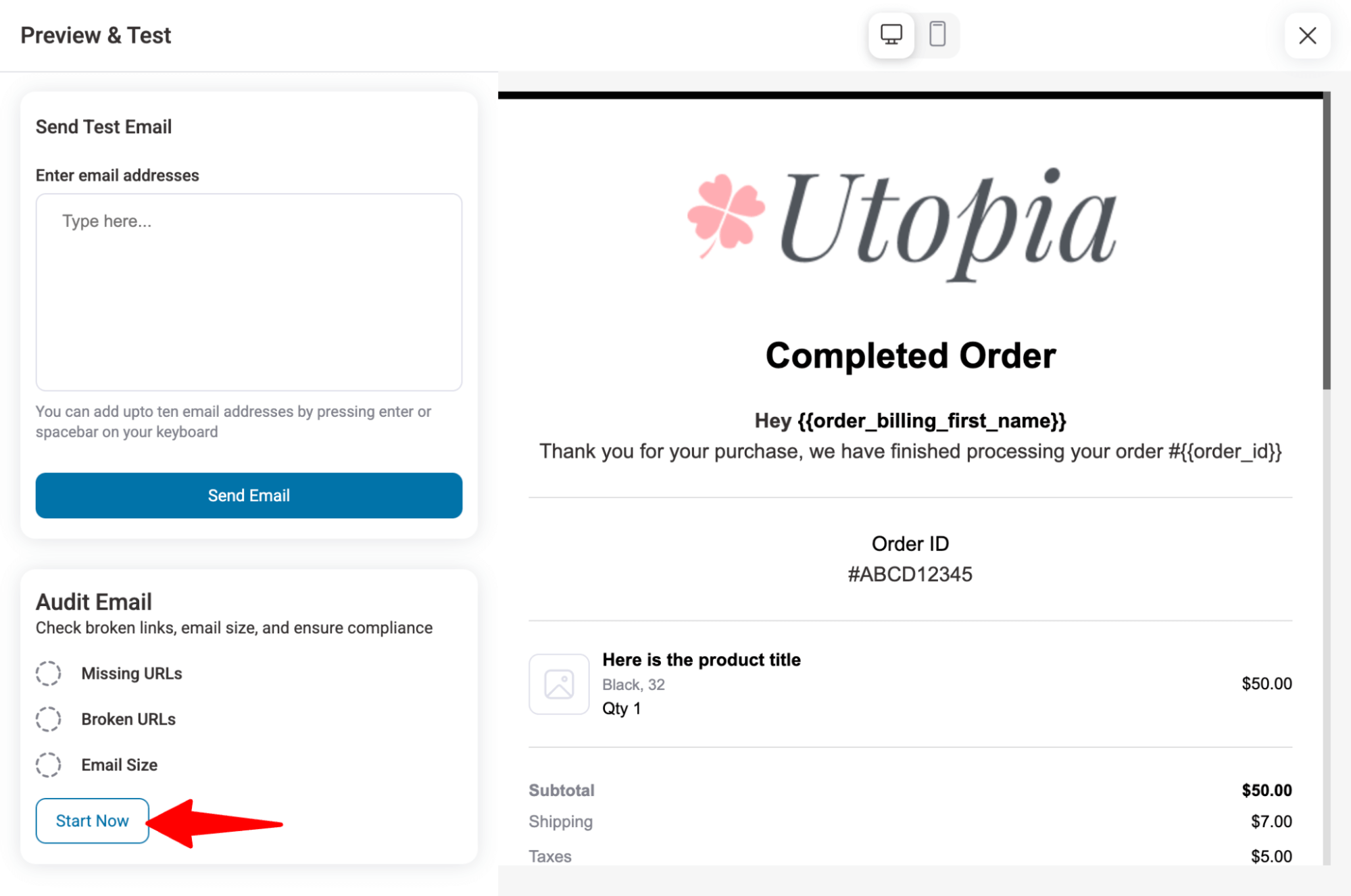Click the product title text

pos(702,659)
